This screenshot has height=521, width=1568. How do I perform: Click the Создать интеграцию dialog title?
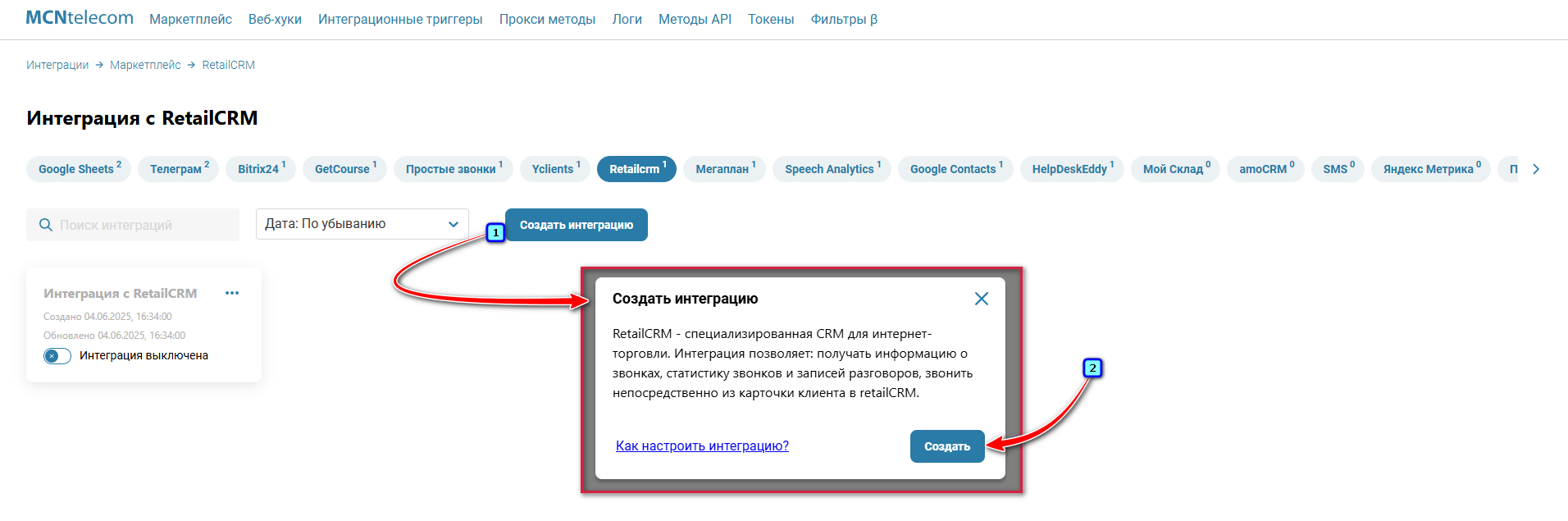[685, 299]
